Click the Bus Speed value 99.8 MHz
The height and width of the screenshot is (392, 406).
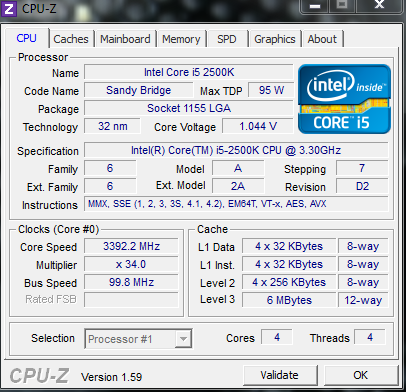[x=131, y=282]
